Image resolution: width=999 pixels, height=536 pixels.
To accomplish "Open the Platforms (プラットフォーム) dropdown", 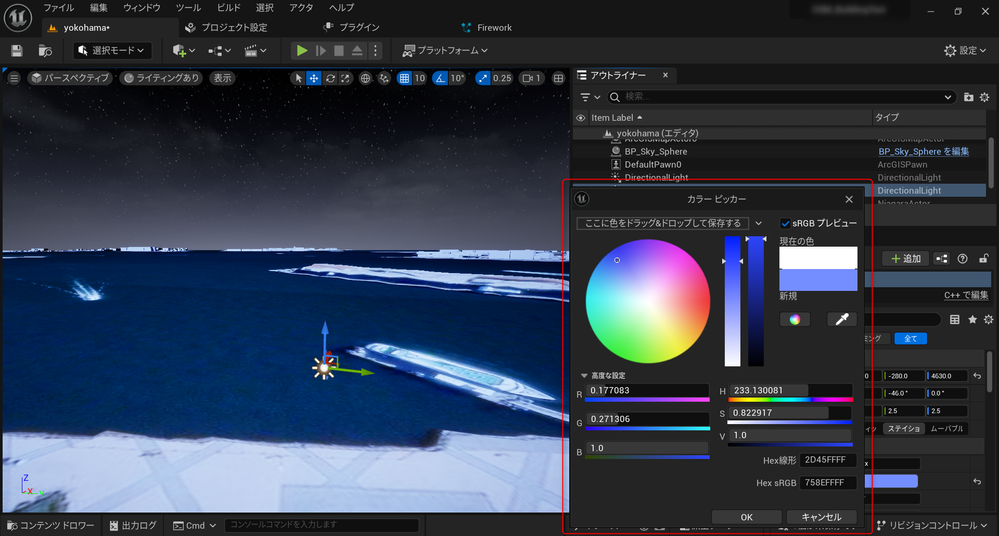I will click(x=445, y=50).
